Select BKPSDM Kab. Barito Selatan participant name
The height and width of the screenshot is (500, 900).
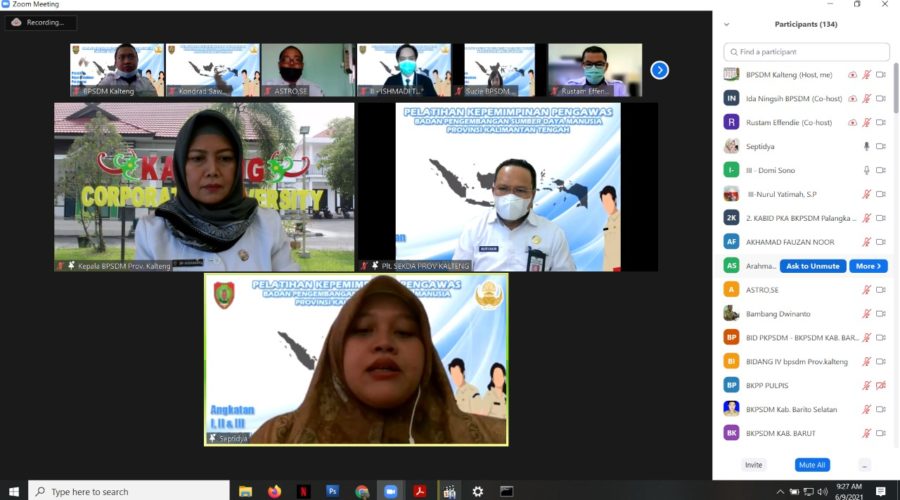pos(792,409)
